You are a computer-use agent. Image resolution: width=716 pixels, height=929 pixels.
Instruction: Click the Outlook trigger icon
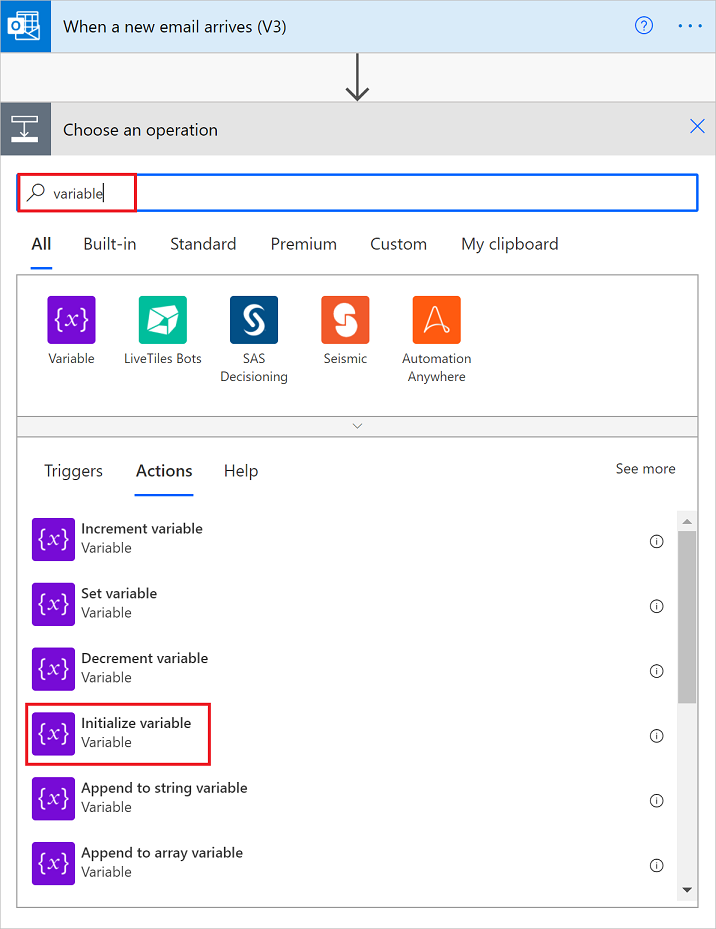[x=24, y=25]
